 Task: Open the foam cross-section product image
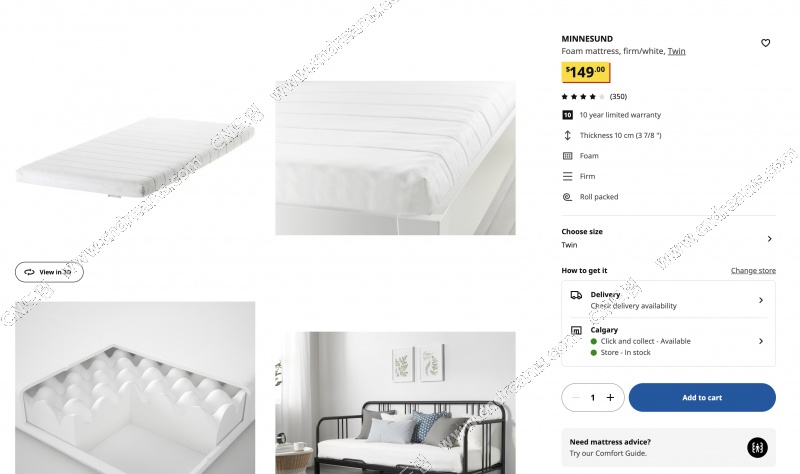click(135, 388)
